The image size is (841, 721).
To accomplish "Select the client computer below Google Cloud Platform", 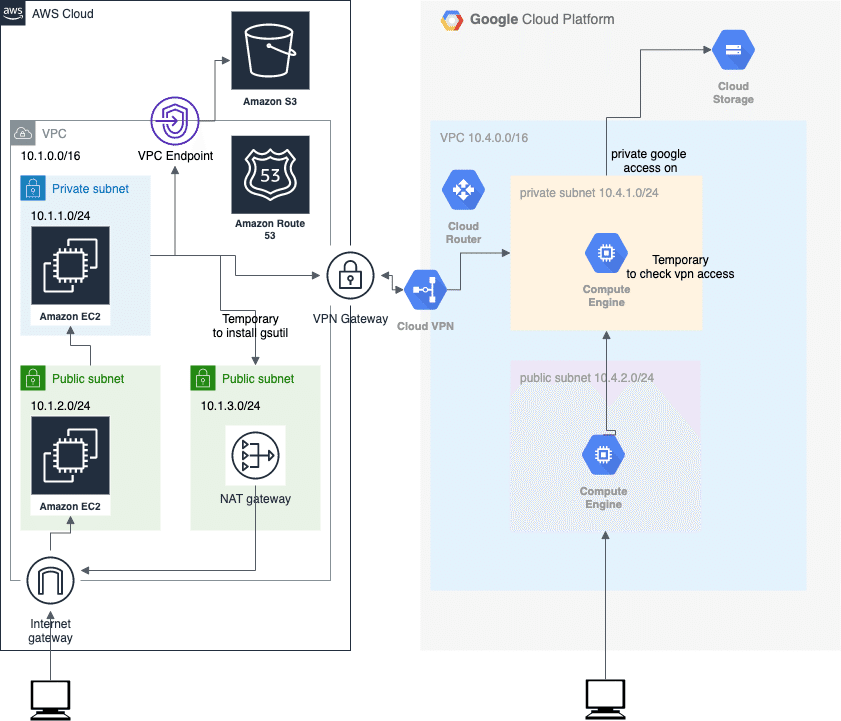I will click(x=606, y=699).
